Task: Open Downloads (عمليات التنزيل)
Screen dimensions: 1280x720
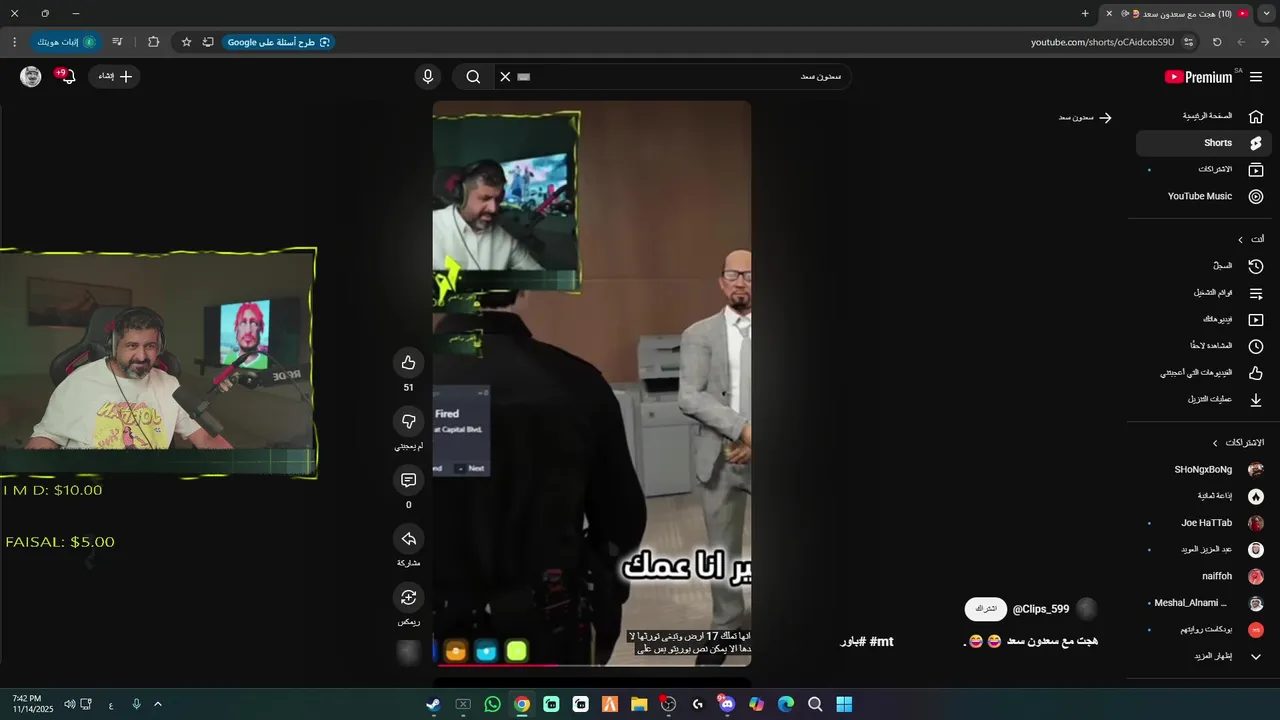Action: coord(1204,399)
